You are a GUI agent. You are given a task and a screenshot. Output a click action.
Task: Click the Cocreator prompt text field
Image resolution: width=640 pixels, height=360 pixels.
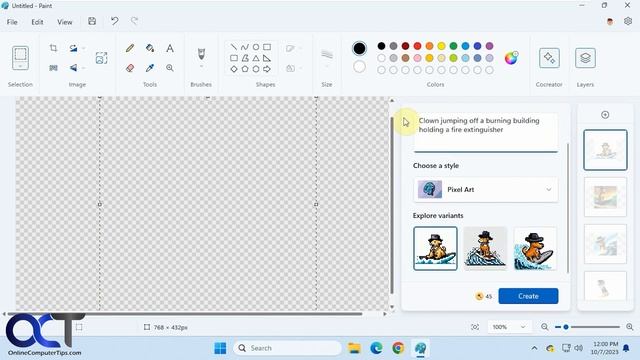tap(486, 132)
